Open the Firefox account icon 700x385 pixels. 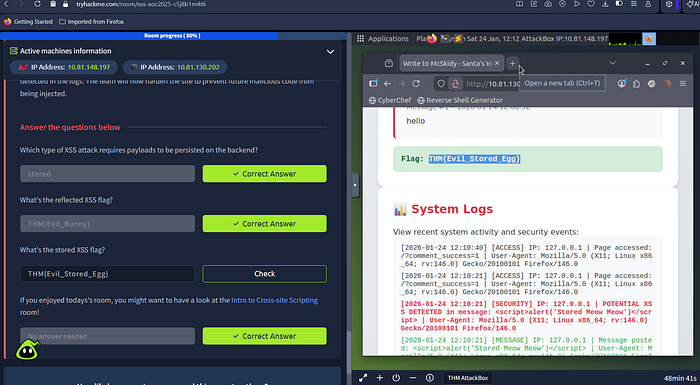621,84
